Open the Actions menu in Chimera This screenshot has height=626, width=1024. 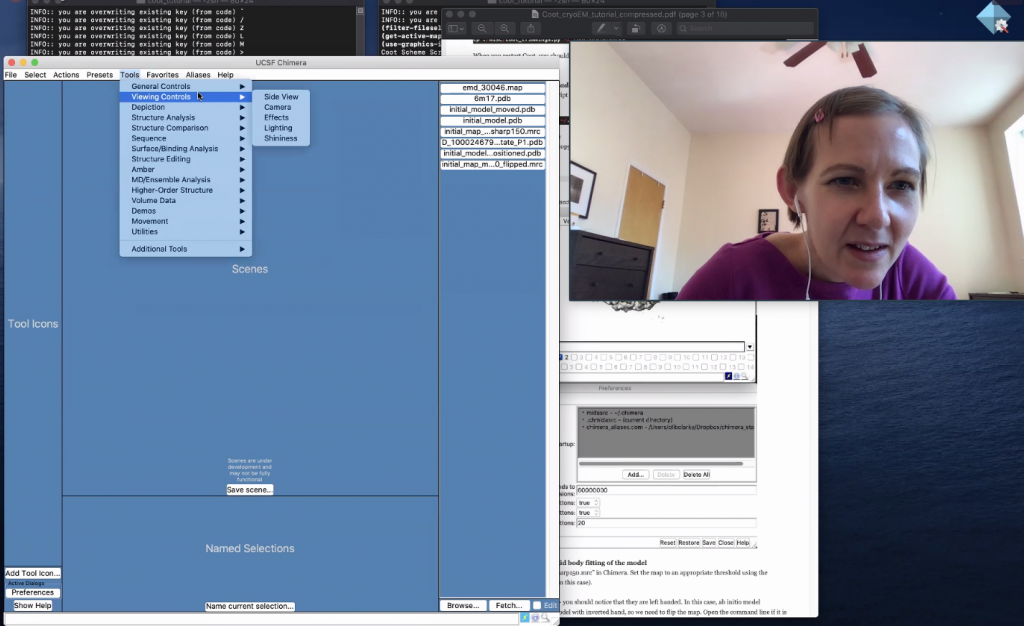[x=66, y=75]
